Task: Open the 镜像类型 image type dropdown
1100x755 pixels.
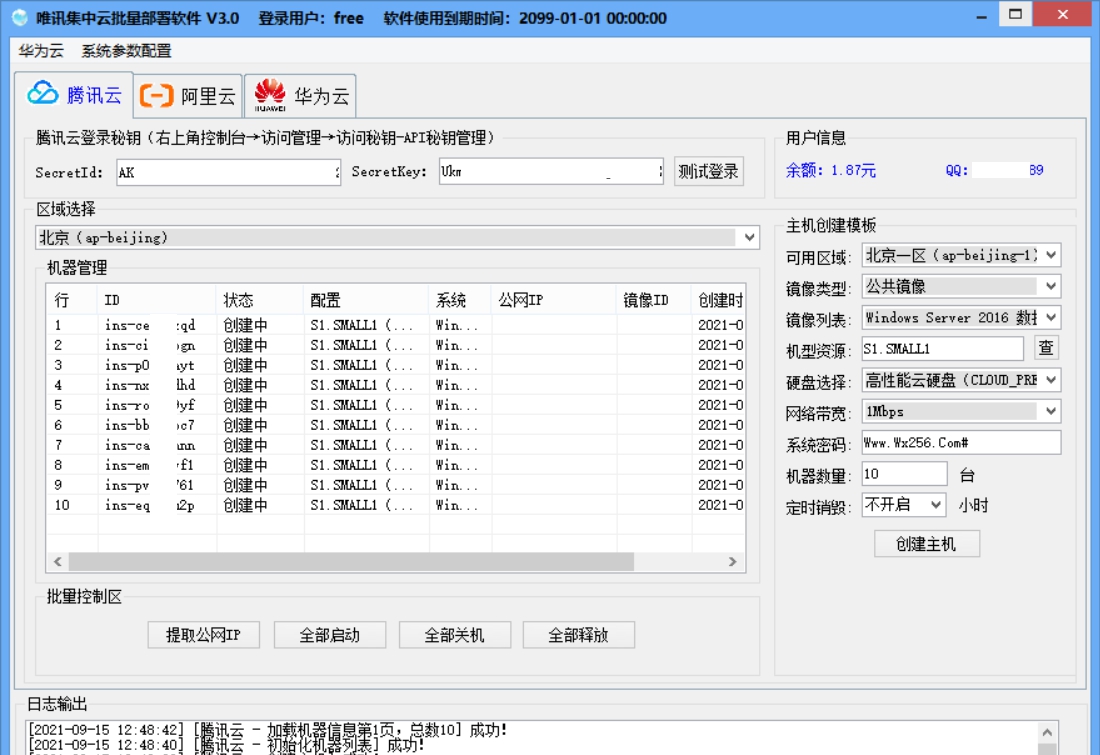Action: click(1049, 286)
